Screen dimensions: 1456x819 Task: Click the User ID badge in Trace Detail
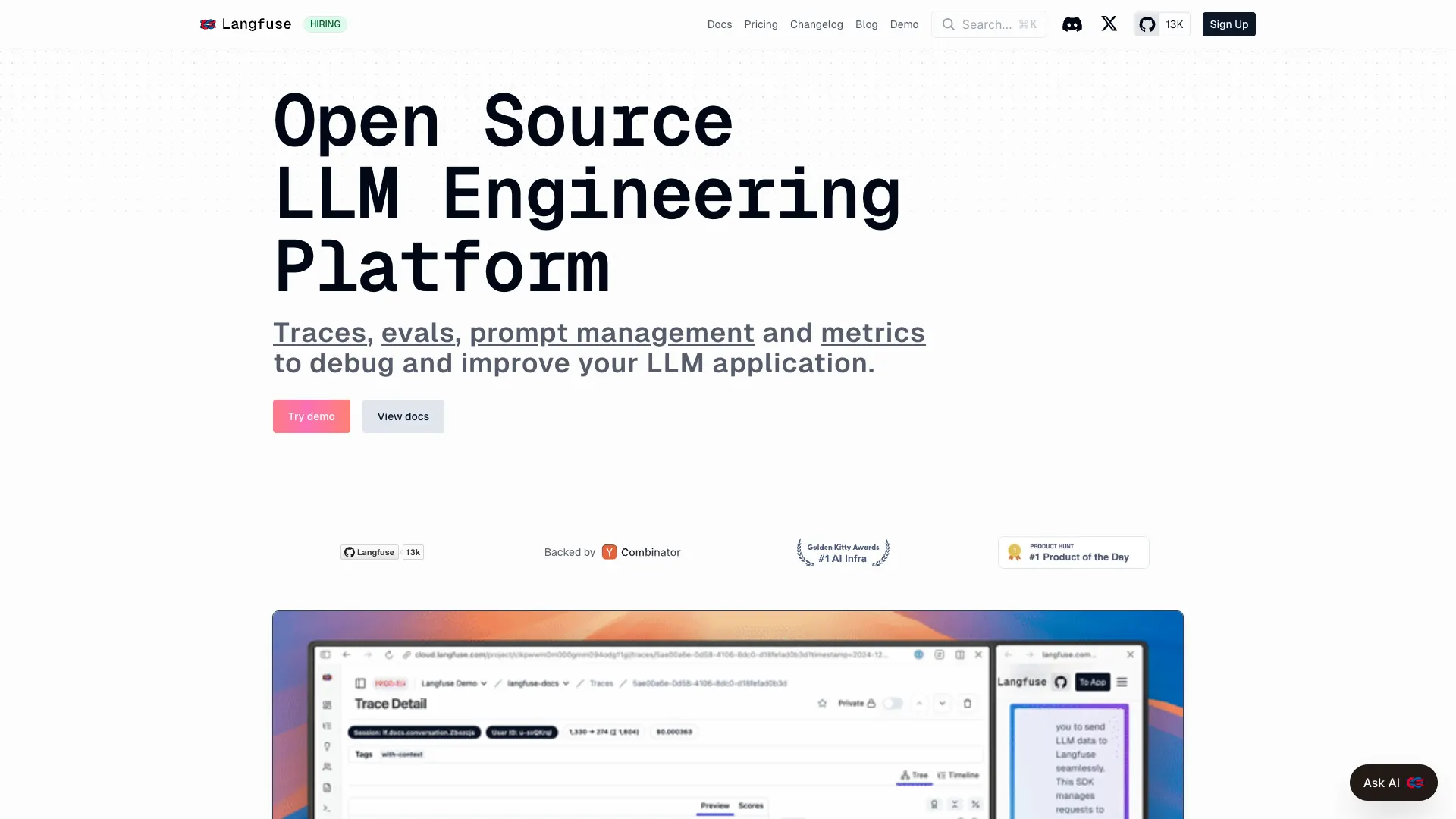(522, 733)
